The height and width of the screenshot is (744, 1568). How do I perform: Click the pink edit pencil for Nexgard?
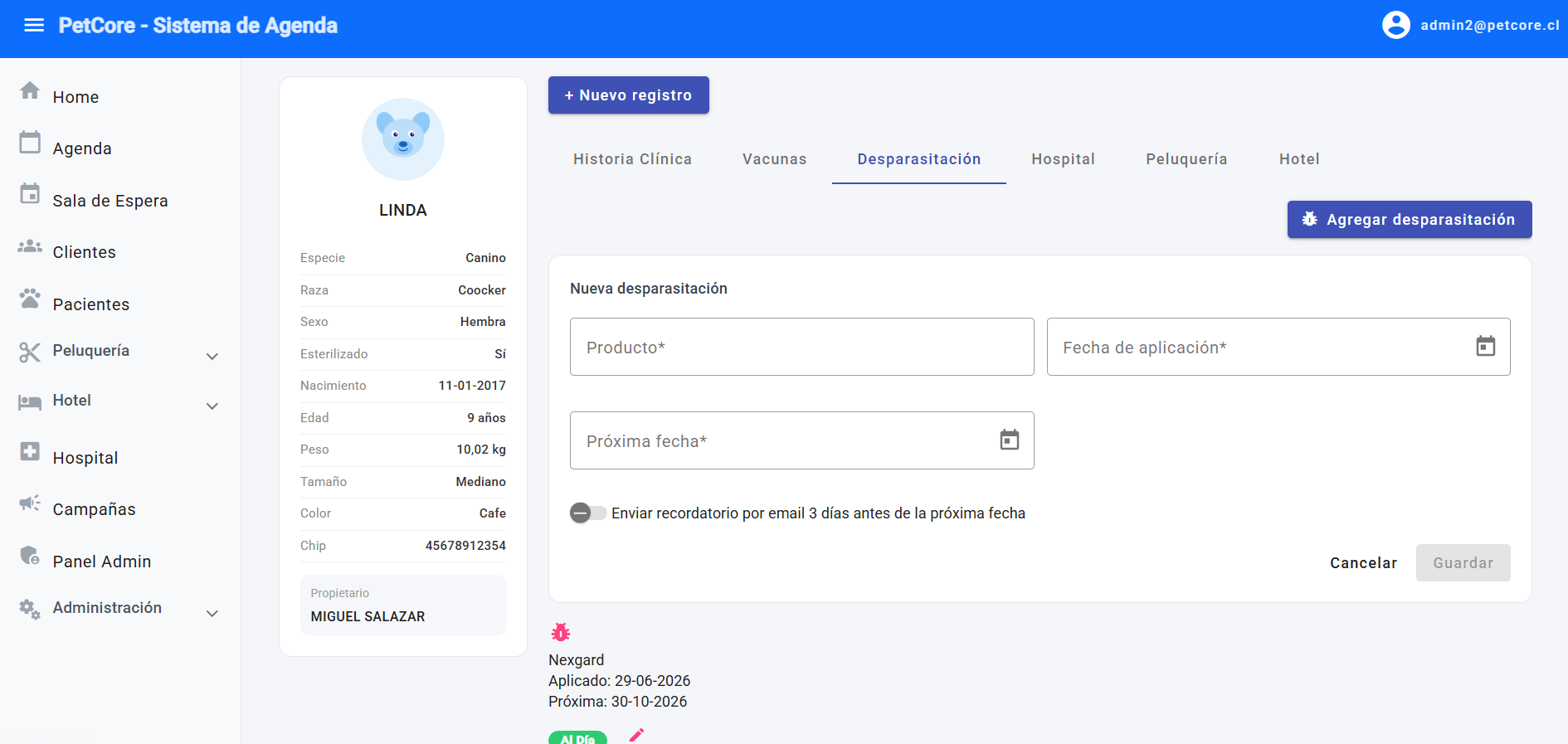(x=636, y=736)
